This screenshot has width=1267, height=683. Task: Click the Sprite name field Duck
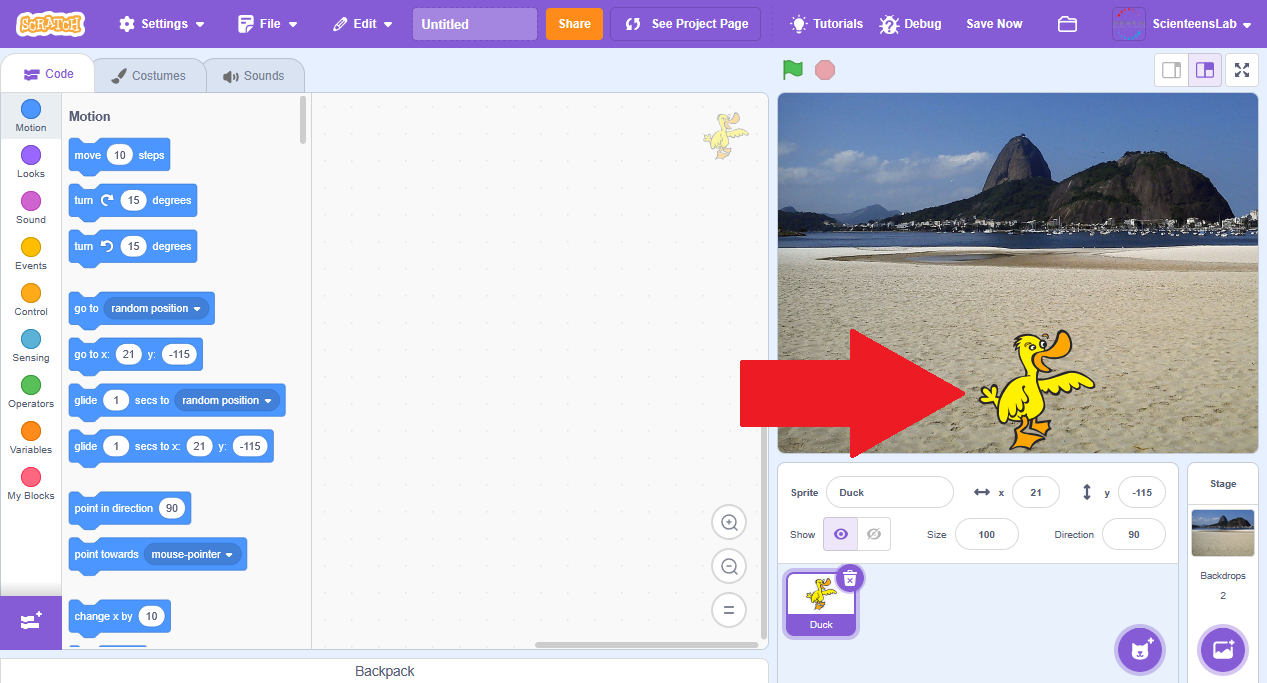click(x=890, y=492)
